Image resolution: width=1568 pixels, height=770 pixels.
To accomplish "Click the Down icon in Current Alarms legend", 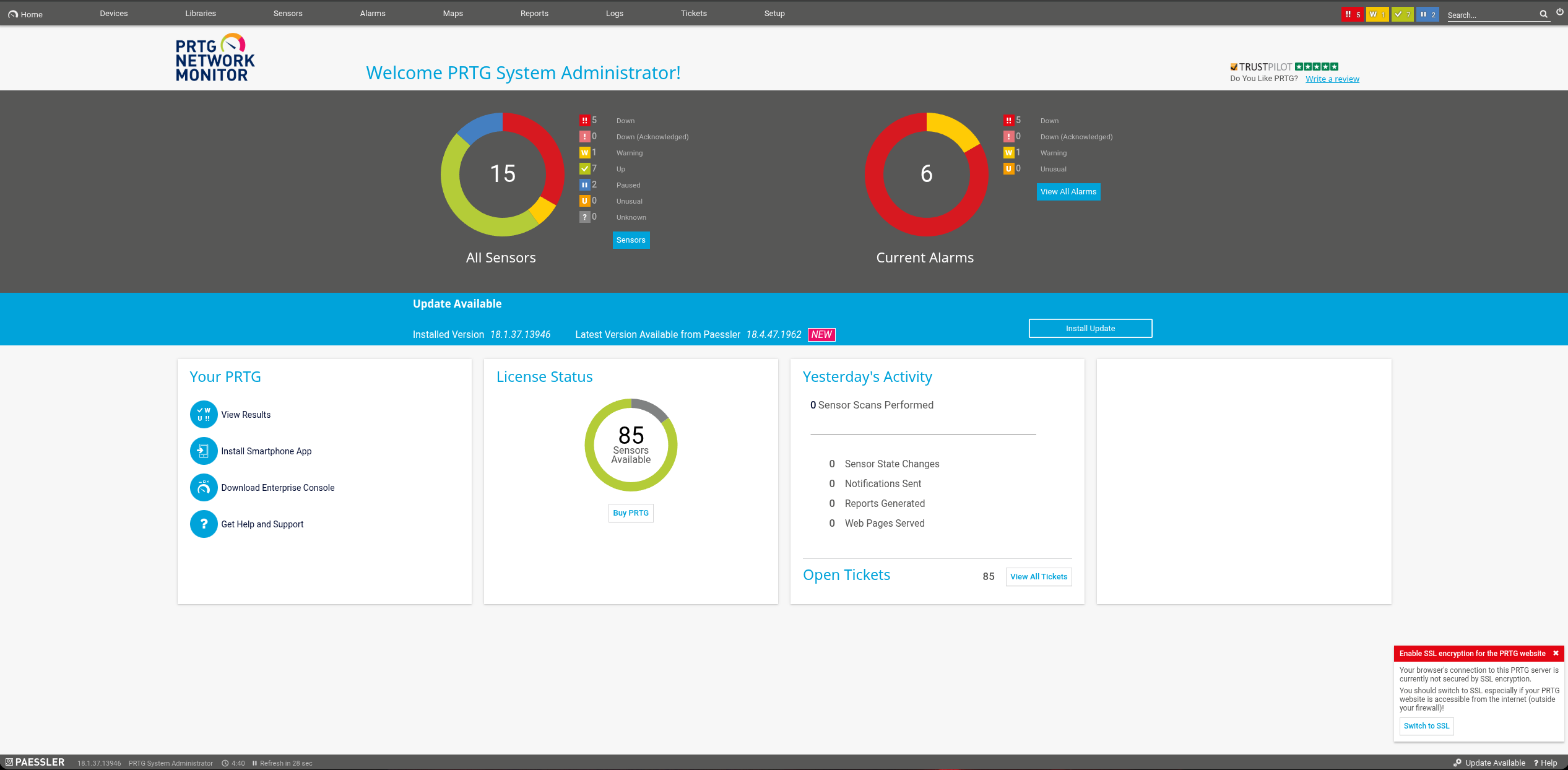I will click(x=1008, y=121).
